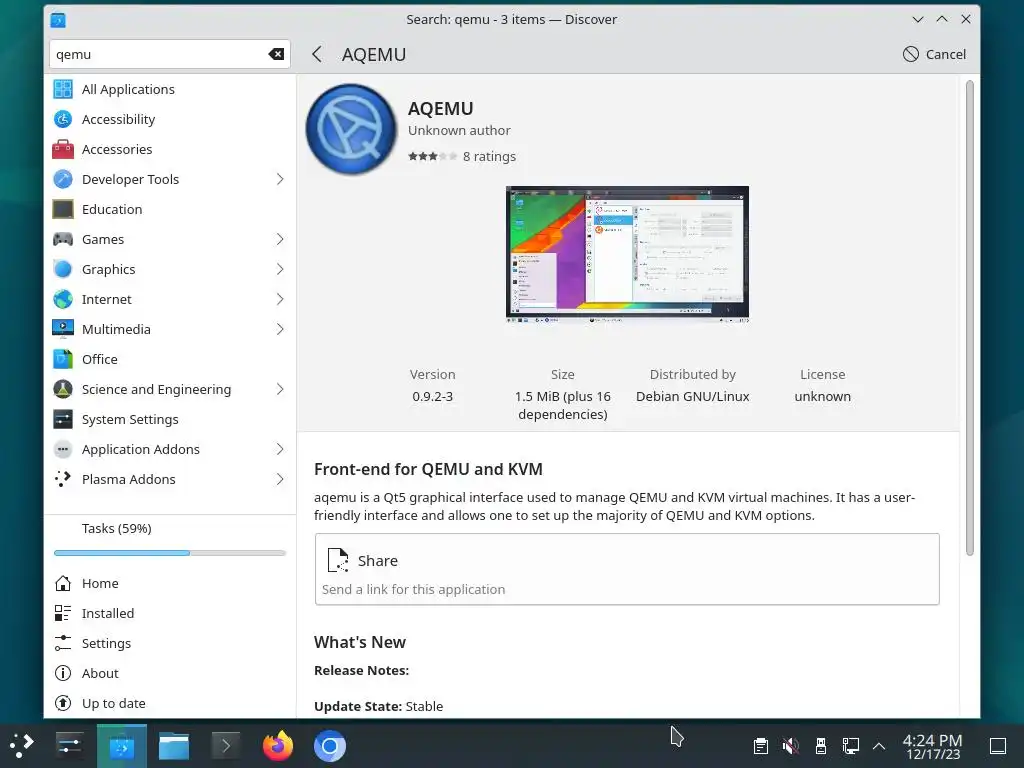This screenshot has height=768, width=1024.
Task: Click the muted volume tray icon
Action: coord(790,746)
